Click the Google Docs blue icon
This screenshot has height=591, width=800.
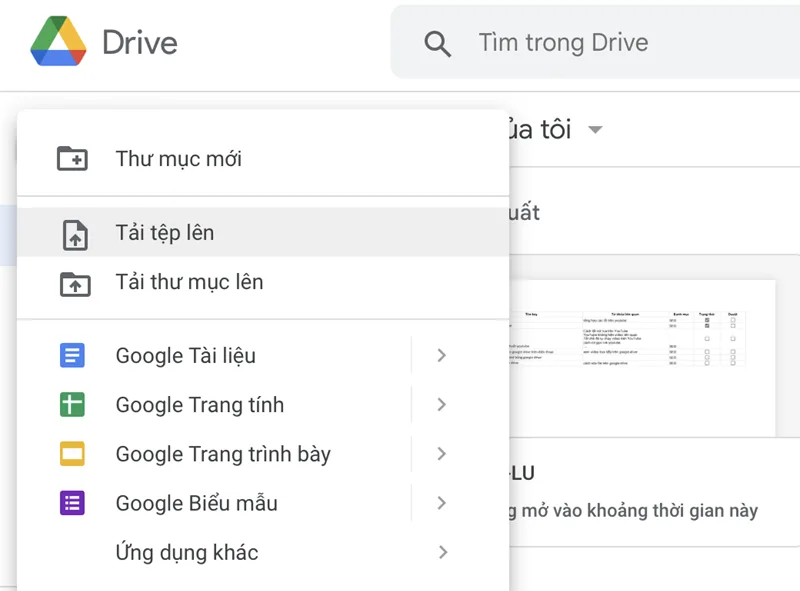pyautogui.click(x=72, y=355)
